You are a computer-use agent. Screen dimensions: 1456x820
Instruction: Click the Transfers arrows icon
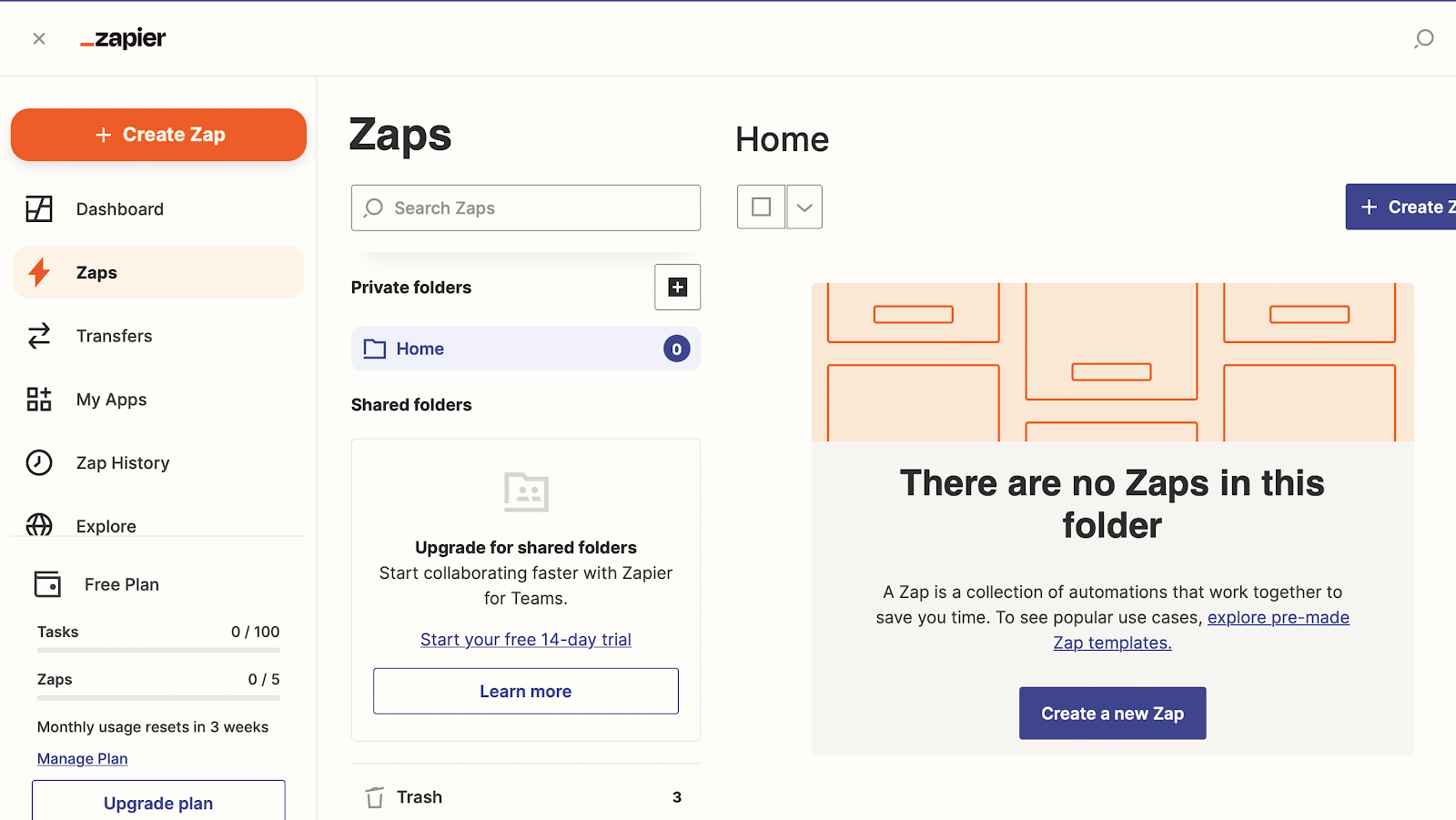pos(39,336)
